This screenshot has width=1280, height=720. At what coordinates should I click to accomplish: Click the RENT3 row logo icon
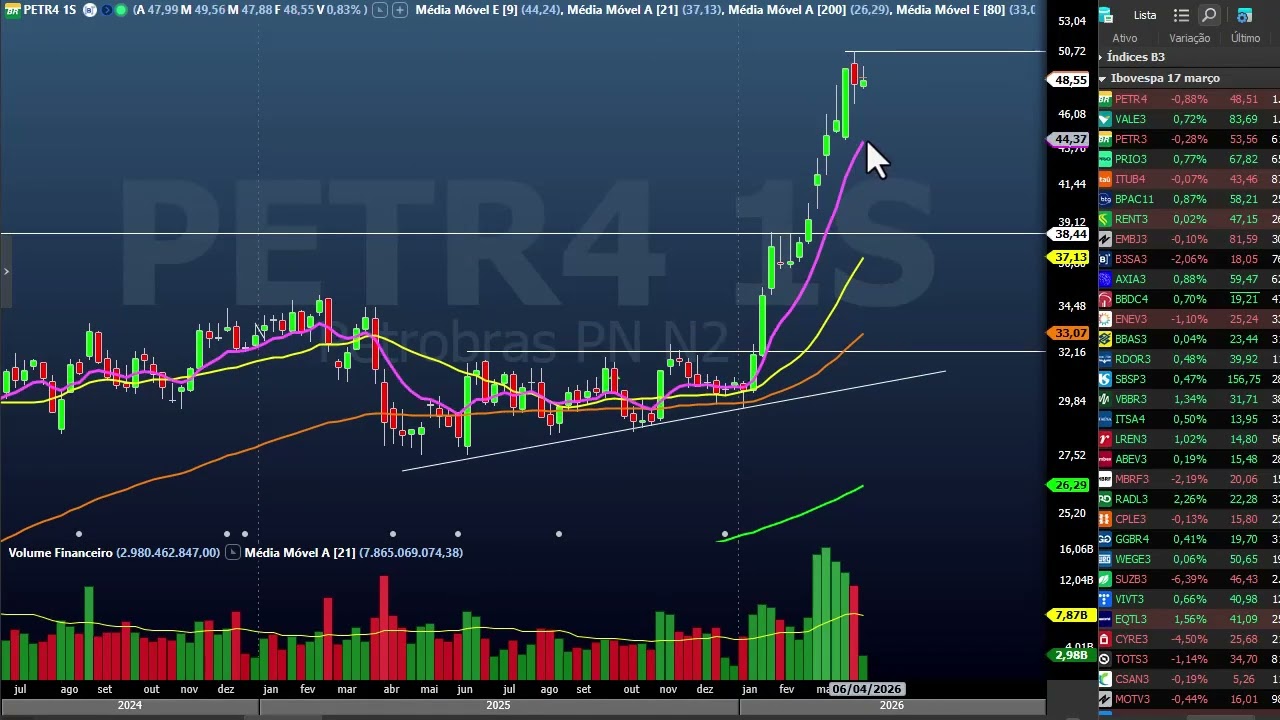coord(1105,219)
